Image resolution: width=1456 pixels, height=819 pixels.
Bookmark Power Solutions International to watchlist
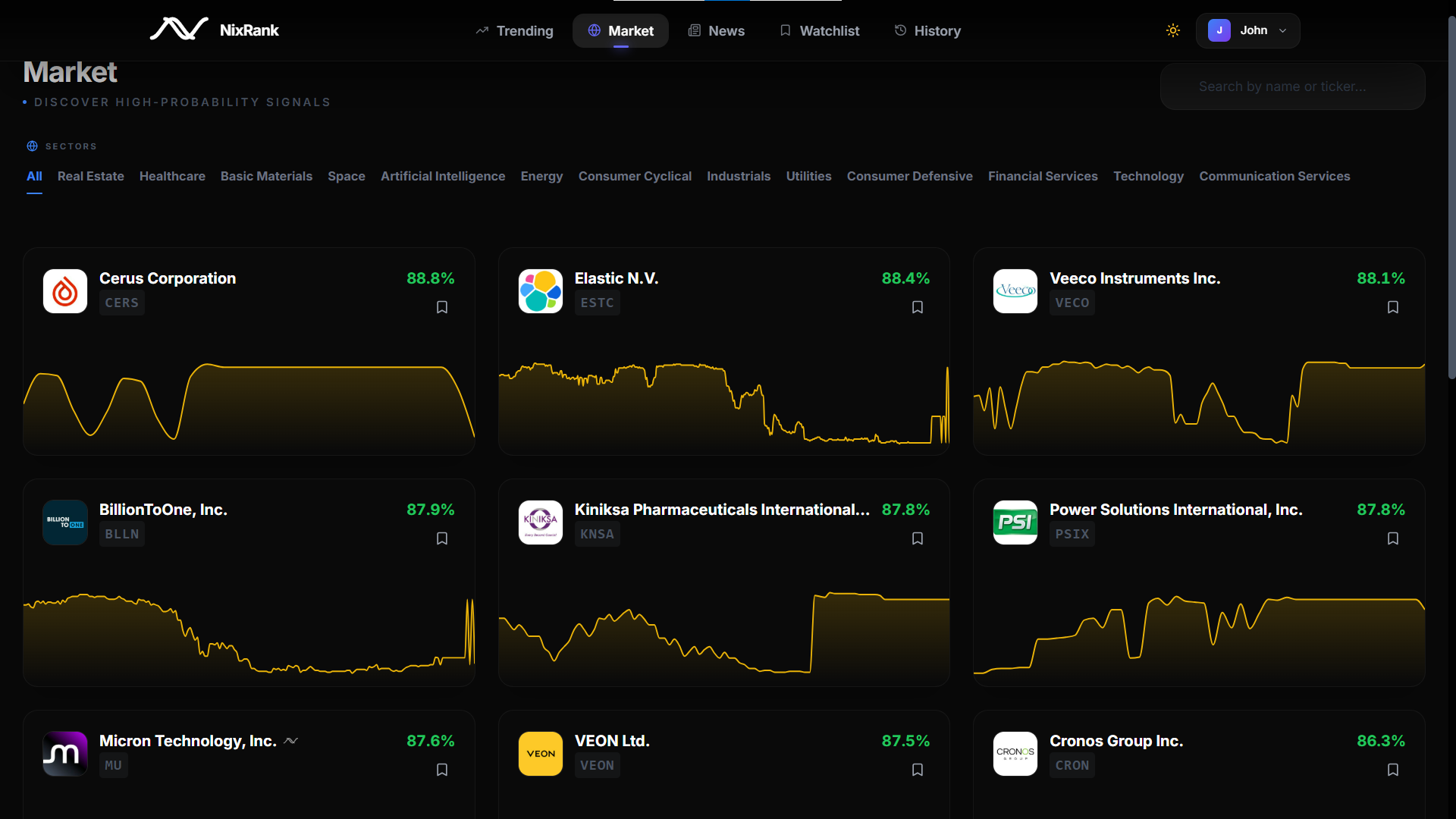1393,538
